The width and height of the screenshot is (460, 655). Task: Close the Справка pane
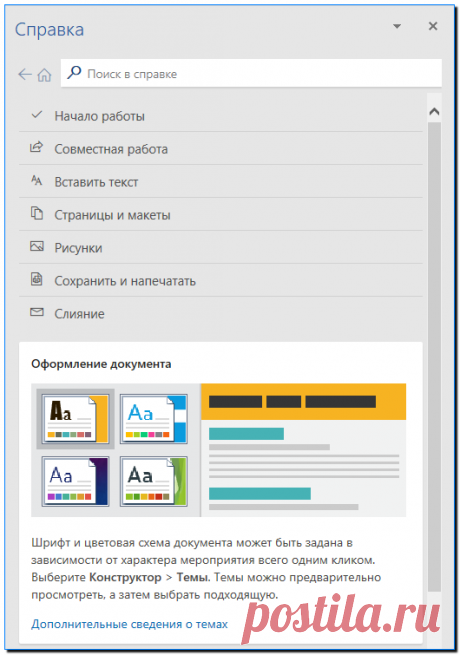pyautogui.click(x=433, y=26)
